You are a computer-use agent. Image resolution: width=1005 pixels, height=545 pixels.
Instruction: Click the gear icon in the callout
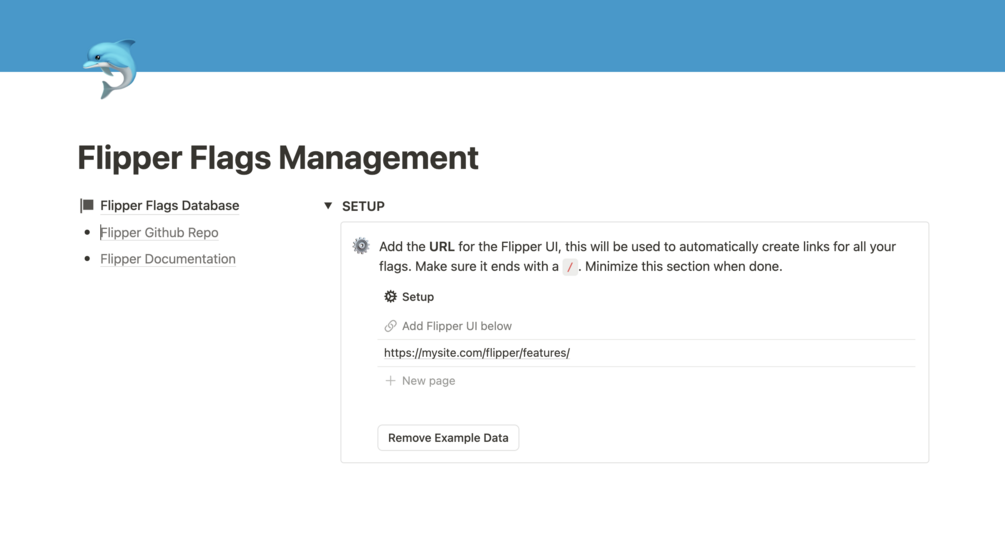361,246
